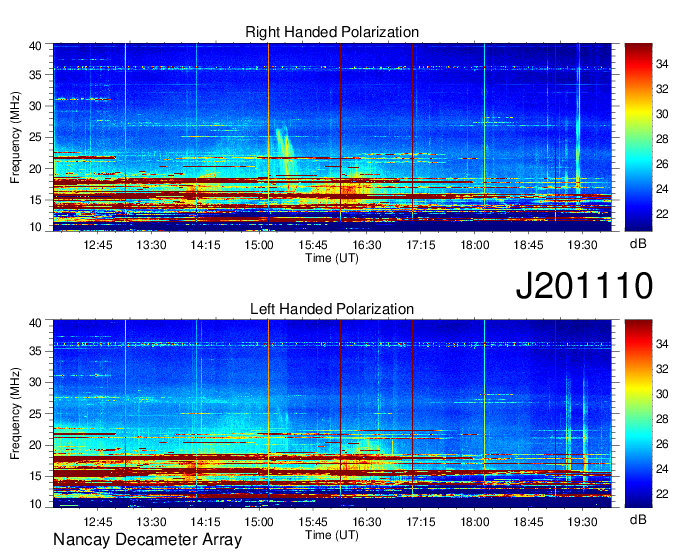
Task: Click the "Right Handed Polarization" plot title
Action: [332, 32]
